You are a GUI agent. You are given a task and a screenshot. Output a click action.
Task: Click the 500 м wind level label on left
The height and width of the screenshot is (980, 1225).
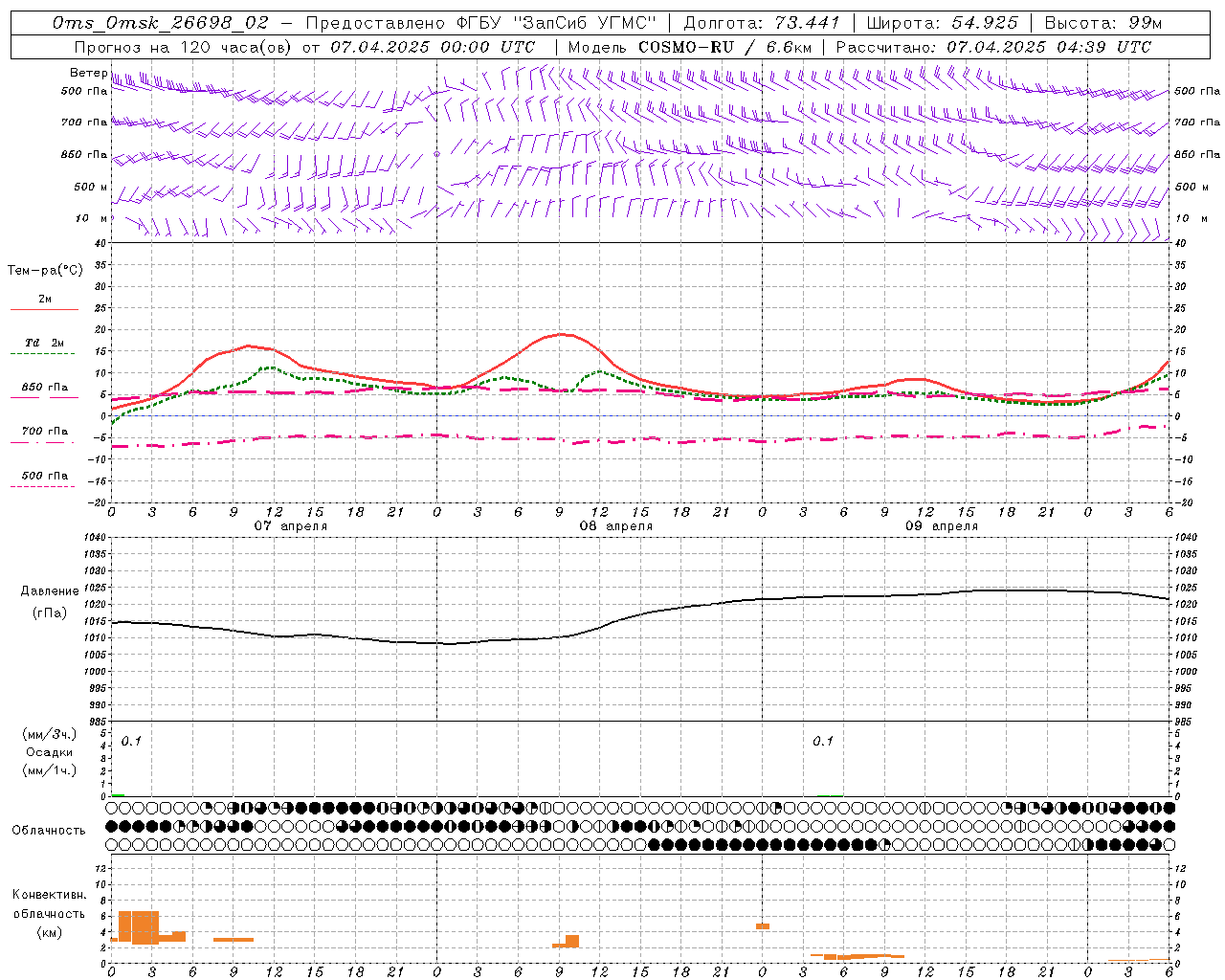click(91, 187)
